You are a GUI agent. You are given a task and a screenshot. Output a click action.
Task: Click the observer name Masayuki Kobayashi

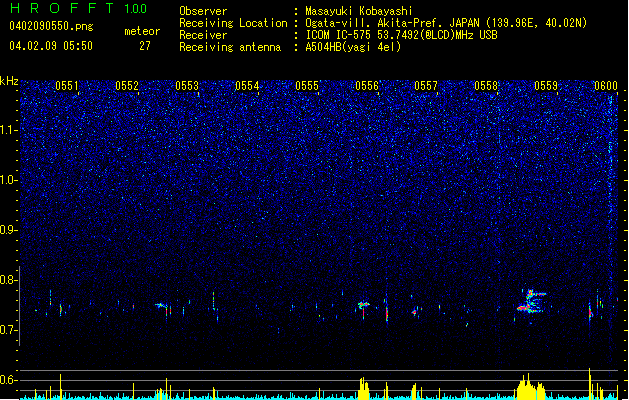click(x=359, y=11)
